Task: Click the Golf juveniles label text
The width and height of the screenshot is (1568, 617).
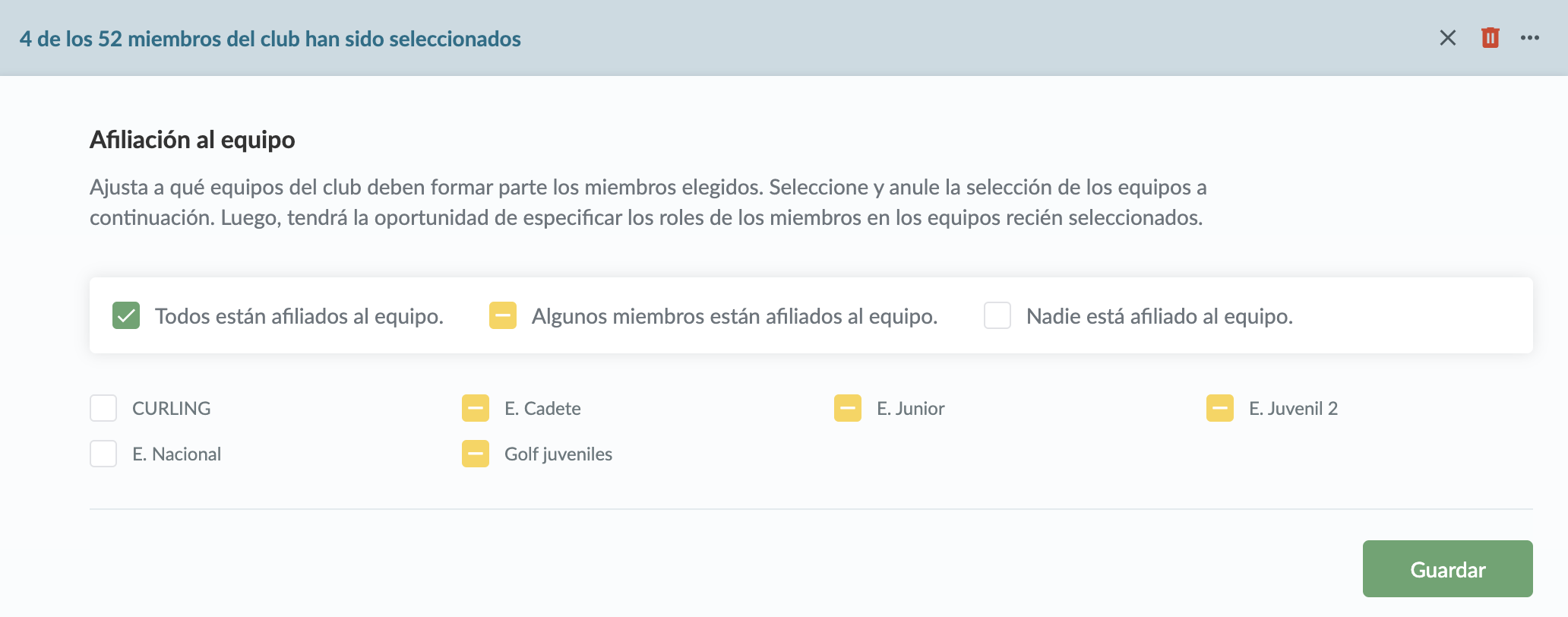Action: 558,454
